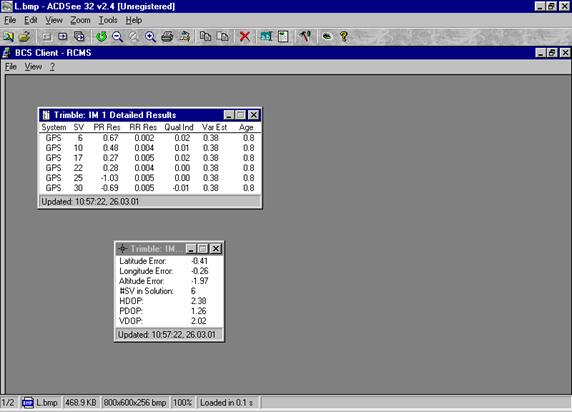Image resolution: width=572 pixels, height=412 pixels.
Task: Click the open file folder icon
Action: (x=24, y=36)
